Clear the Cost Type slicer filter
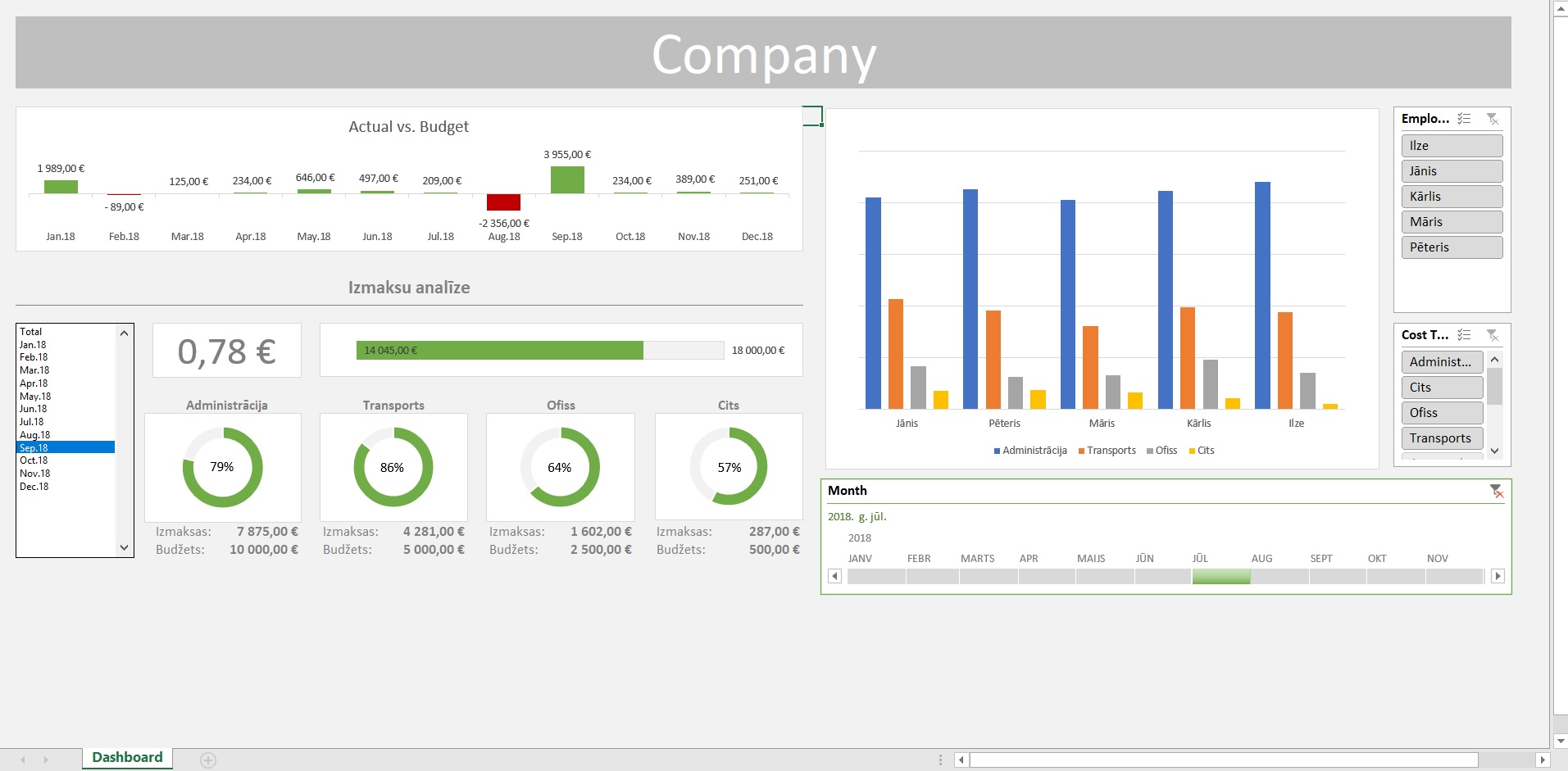The height and width of the screenshot is (771, 1568). click(1493, 335)
